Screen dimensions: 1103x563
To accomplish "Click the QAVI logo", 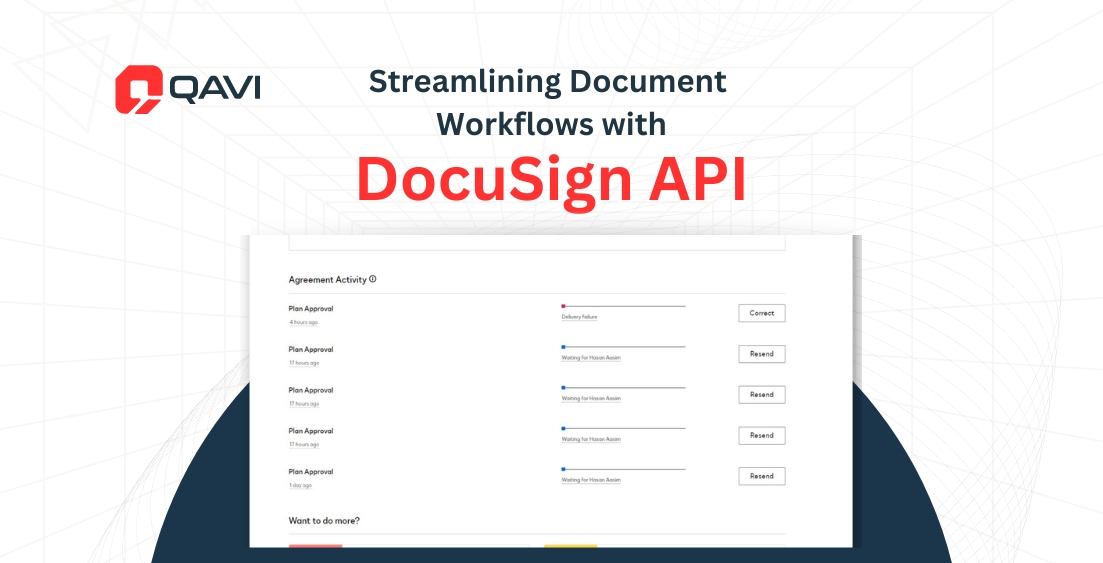I will point(188,89).
